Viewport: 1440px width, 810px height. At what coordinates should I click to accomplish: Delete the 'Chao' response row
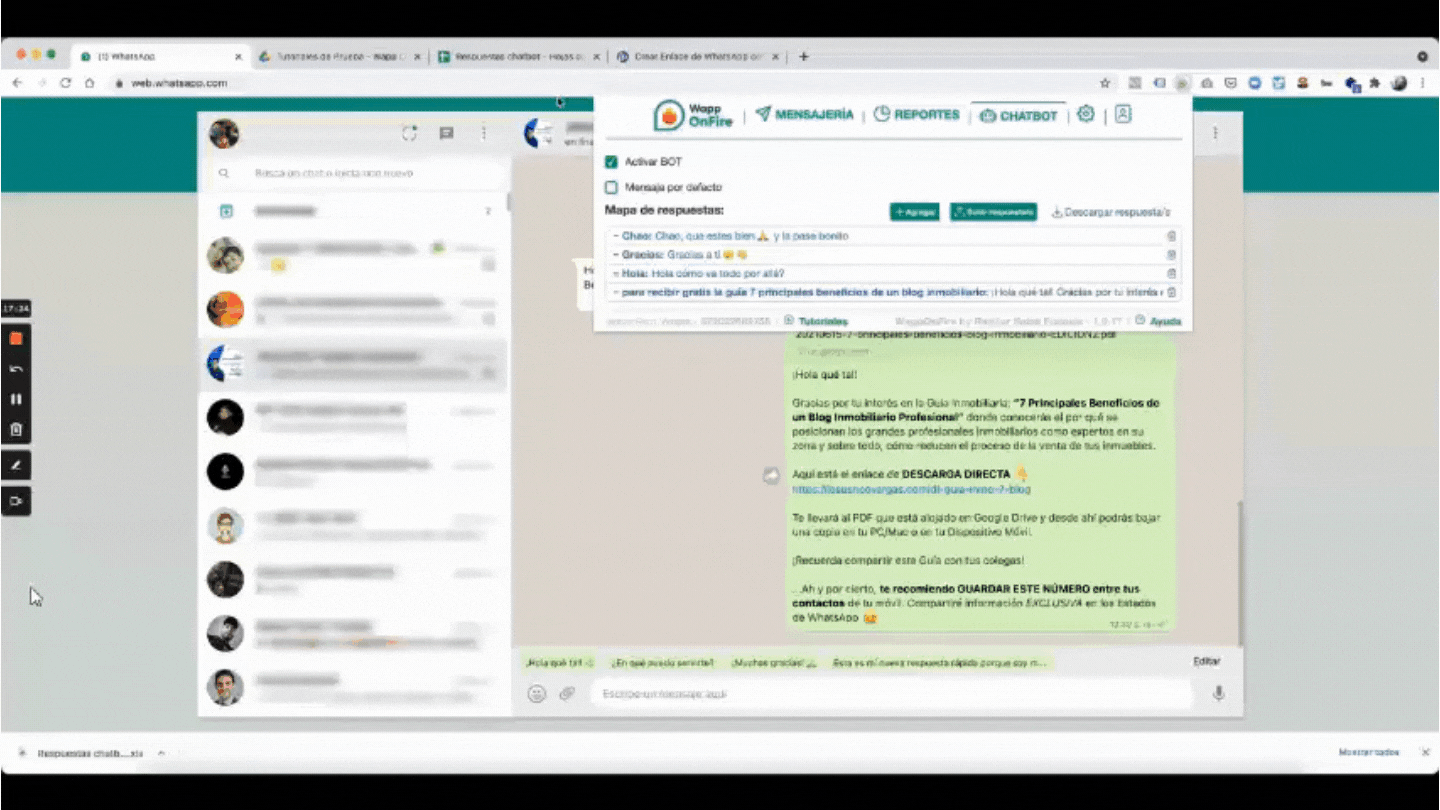point(1171,236)
